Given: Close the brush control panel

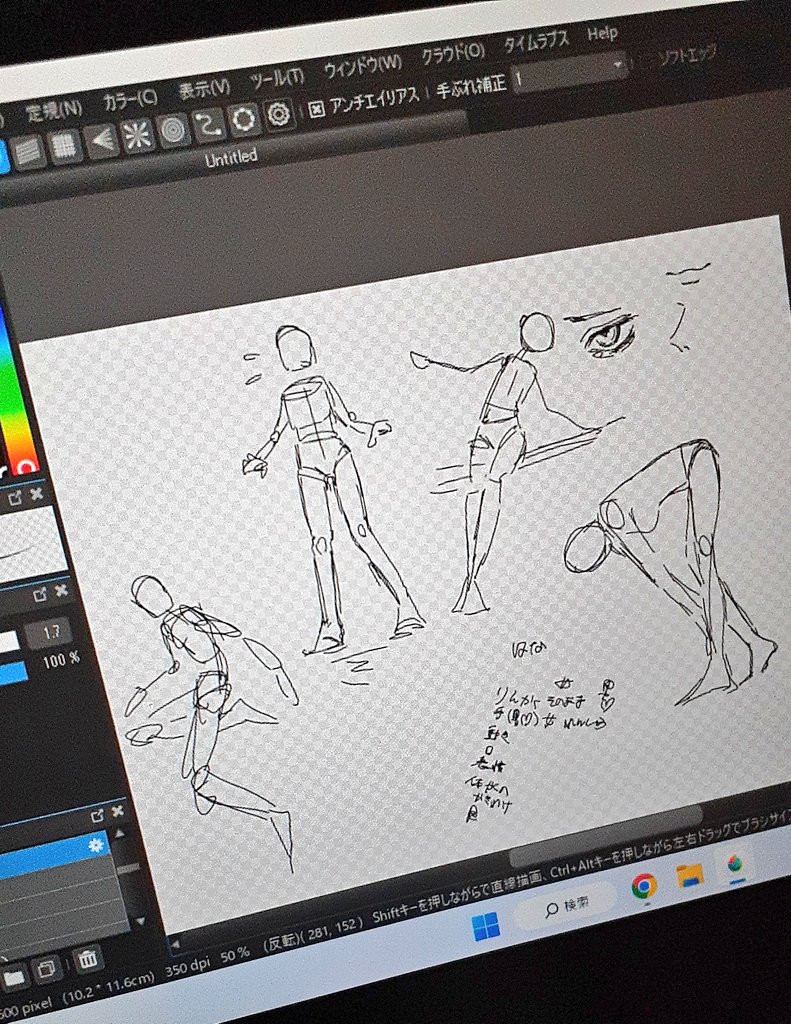Looking at the screenshot, I should pos(61,591).
